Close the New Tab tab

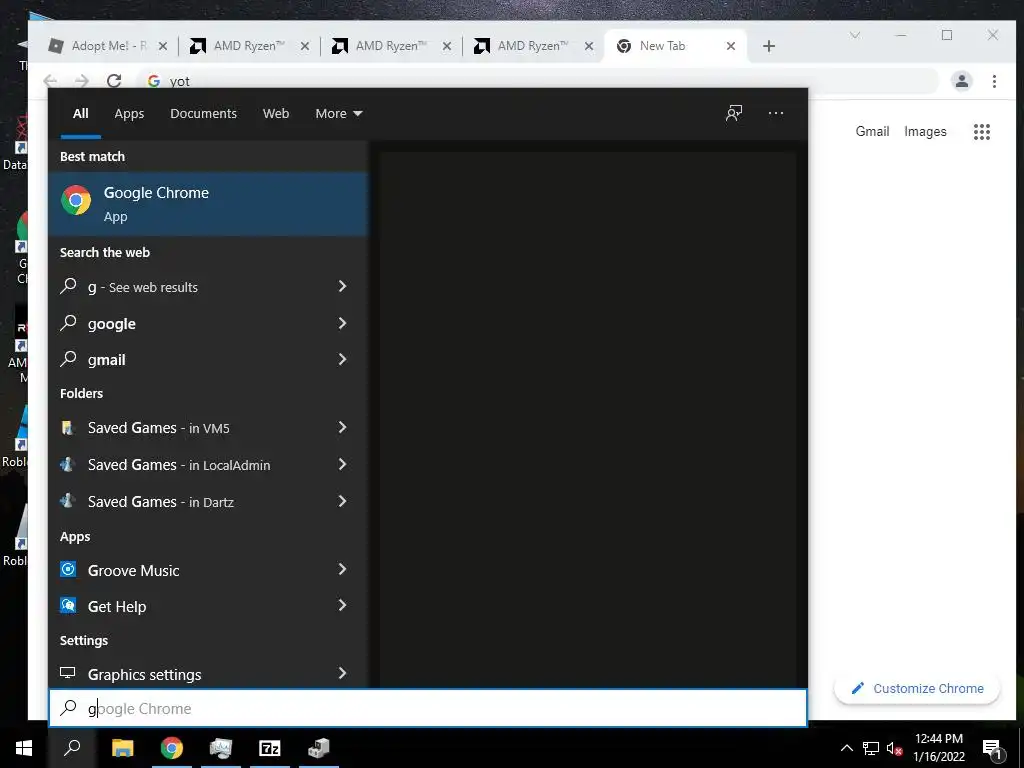click(731, 46)
